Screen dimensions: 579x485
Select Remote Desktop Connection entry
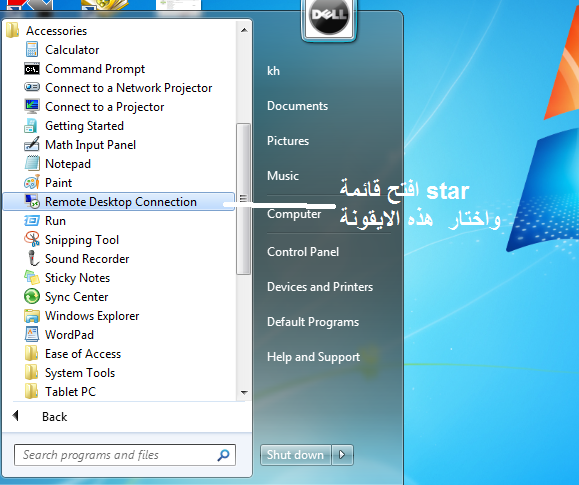coord(119,202)
